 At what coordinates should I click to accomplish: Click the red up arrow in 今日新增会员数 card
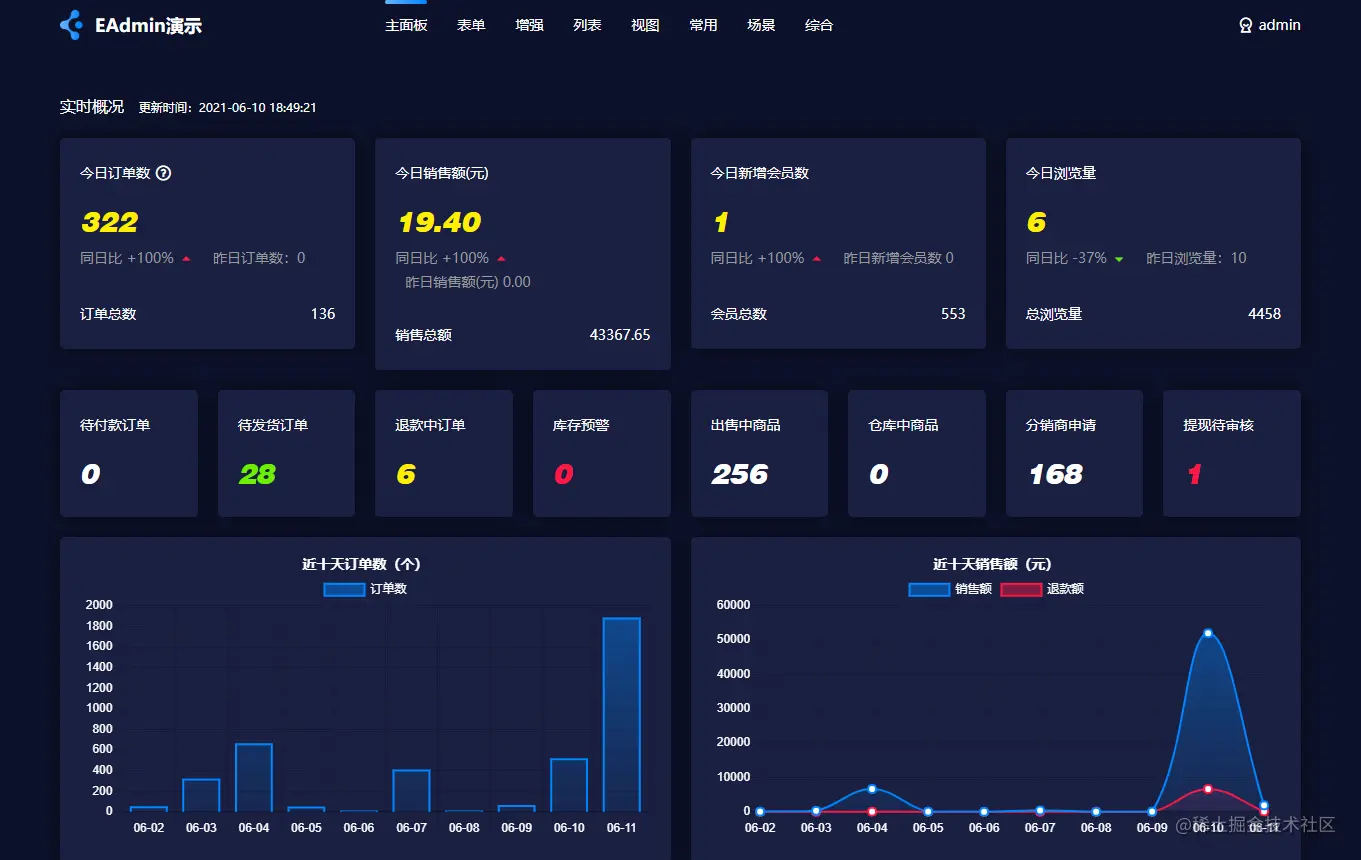(817, 259)
